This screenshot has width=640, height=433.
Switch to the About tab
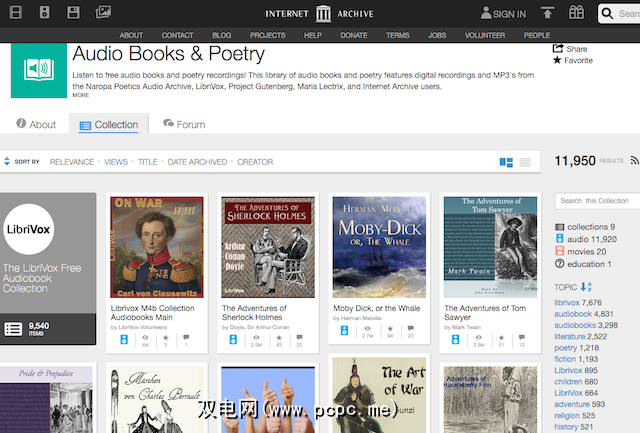coord(36,125)
